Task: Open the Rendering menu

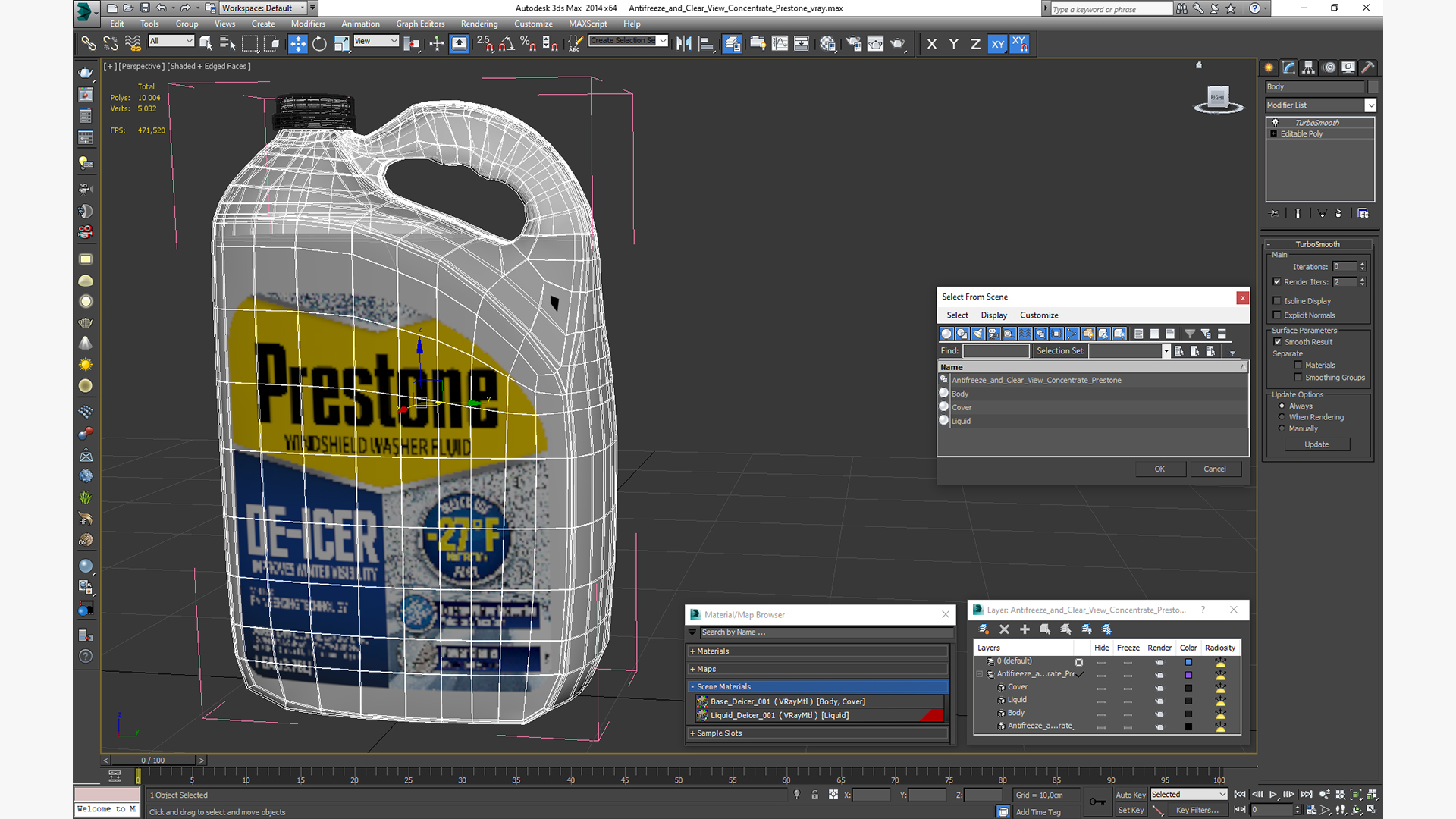Action: pos(479,24)
